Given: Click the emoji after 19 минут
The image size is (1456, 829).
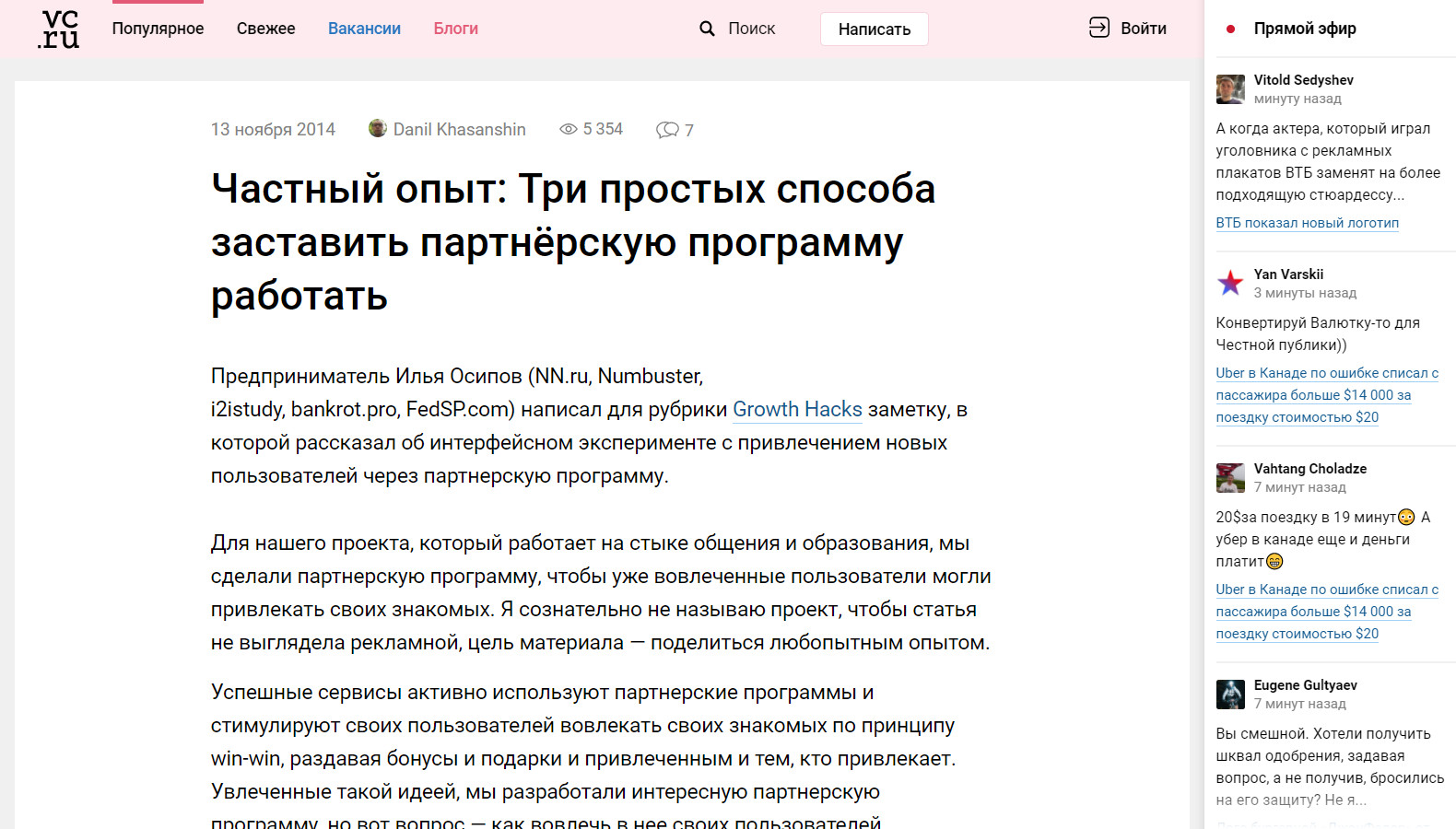Looking at the screenshot, I should coord(1406,517).
